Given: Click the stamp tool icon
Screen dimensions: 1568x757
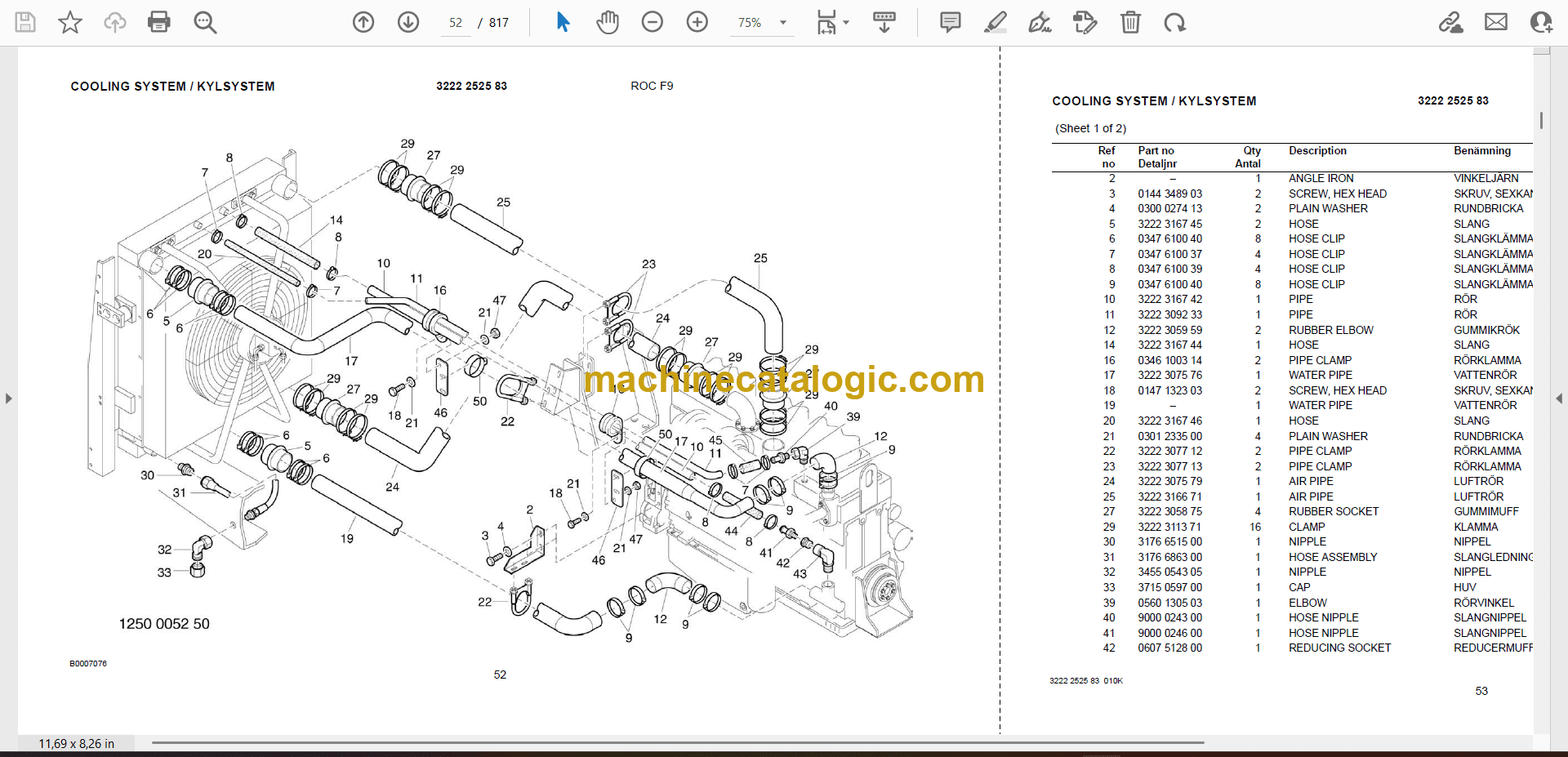Looking at the screenshot, I should pos(1085,22).
